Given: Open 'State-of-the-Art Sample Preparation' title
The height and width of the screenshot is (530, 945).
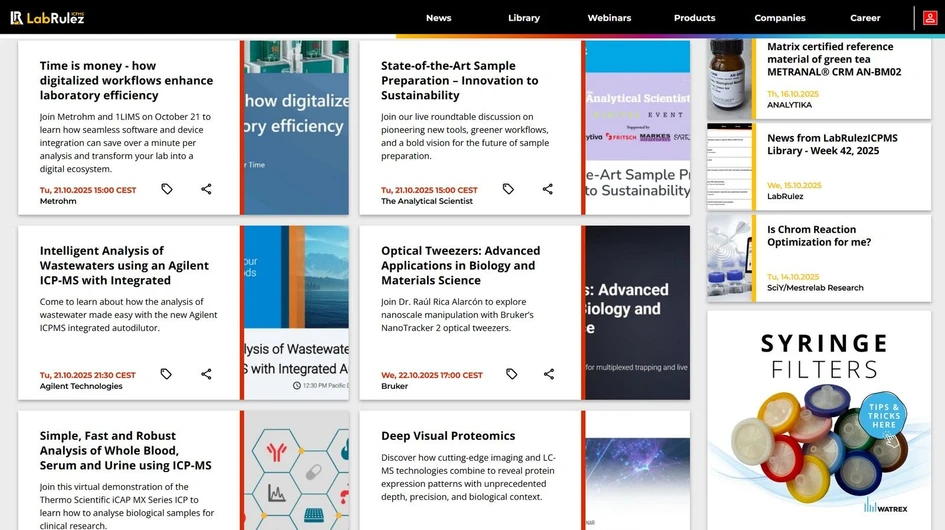Looking at the screenshot, I should [460, 80].
